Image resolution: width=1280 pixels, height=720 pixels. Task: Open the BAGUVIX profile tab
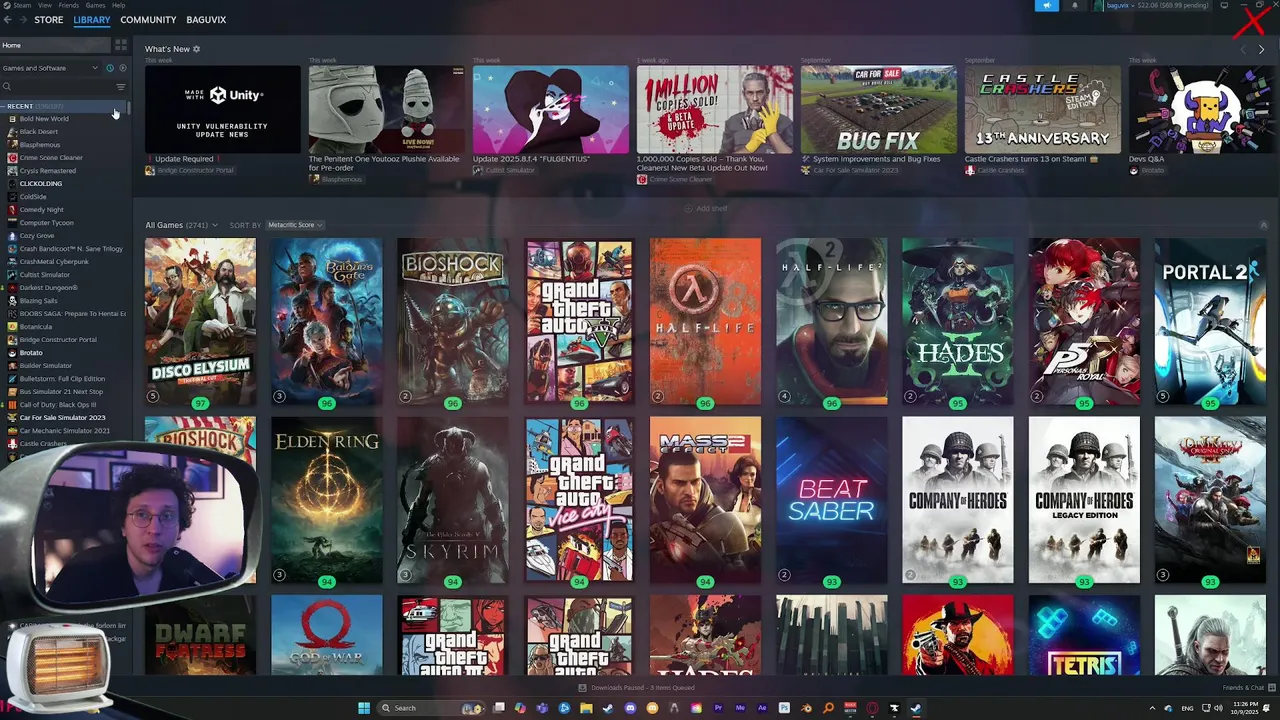point(206,20)
